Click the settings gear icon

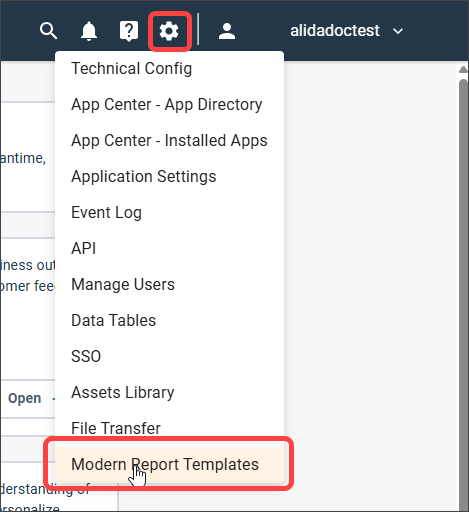tap(169, 31)
